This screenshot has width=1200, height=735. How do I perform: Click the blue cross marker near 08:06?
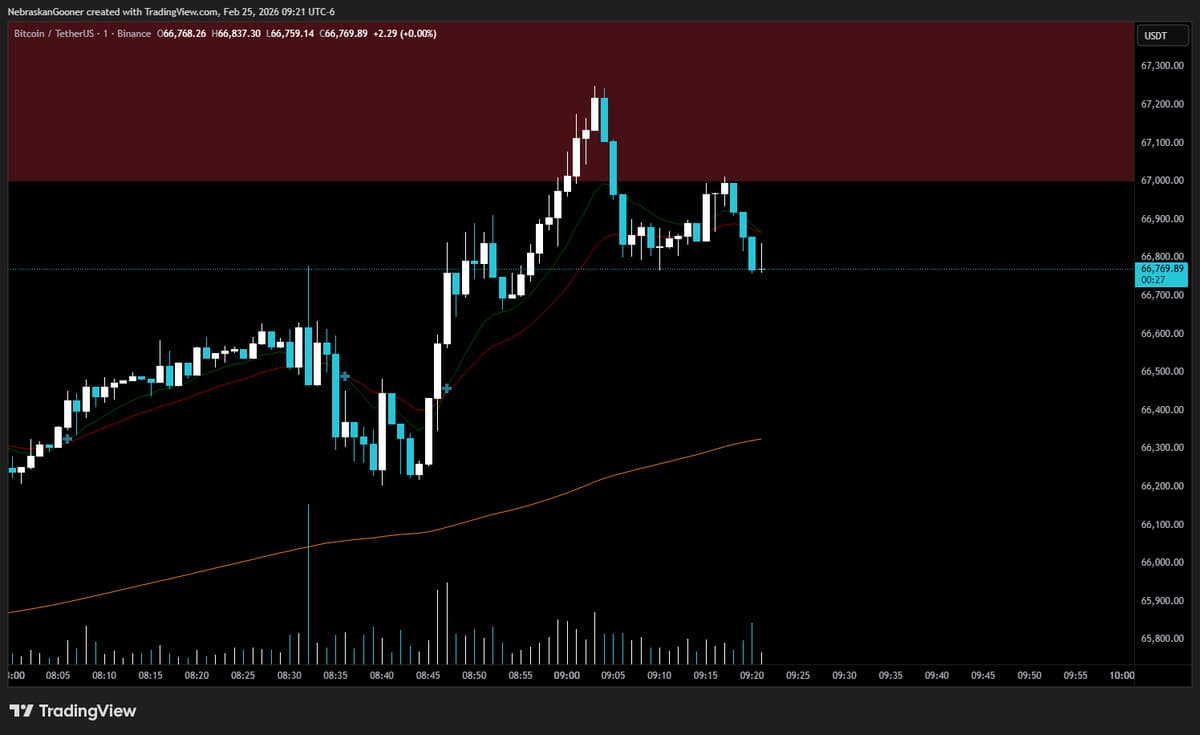click(67, 438)
